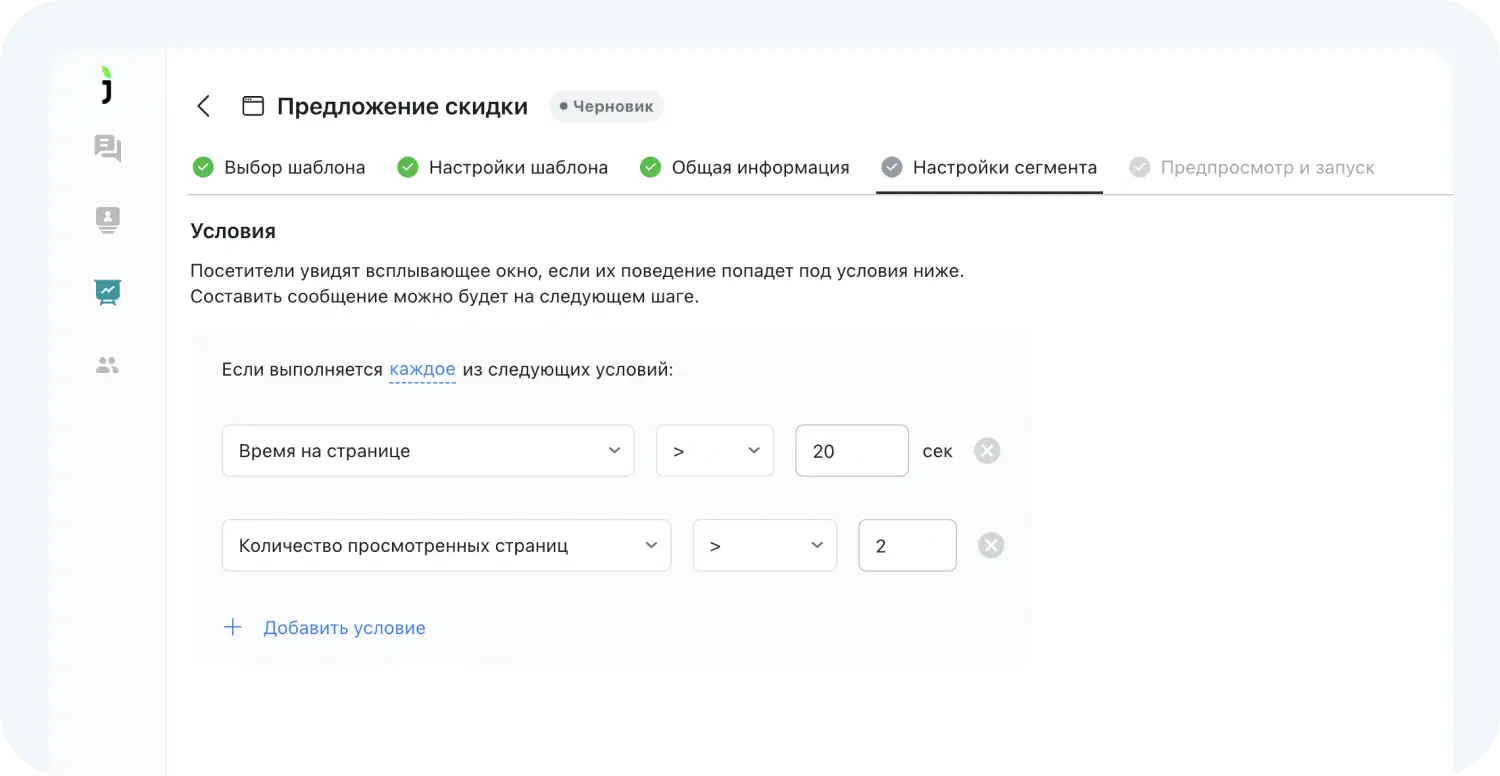Go back using the left arrow icon
Viewport: 1500px width, 776px height.
(x=204, y=106)
